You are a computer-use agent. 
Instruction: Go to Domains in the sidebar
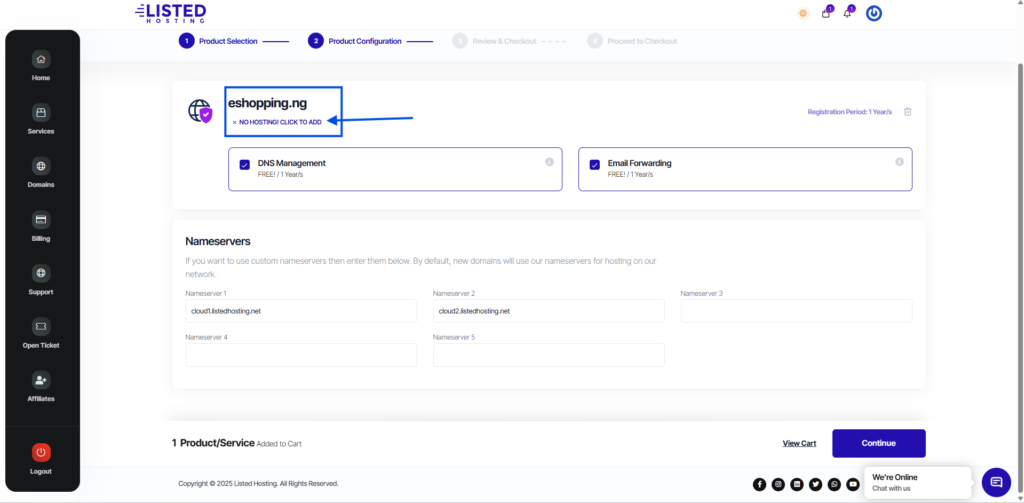[41, 172]
